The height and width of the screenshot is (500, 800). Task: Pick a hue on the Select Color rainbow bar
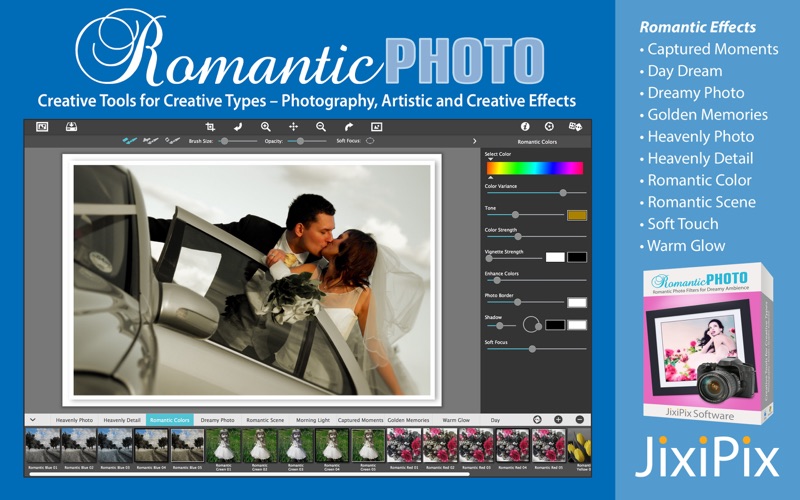click(x=535, y=168)
